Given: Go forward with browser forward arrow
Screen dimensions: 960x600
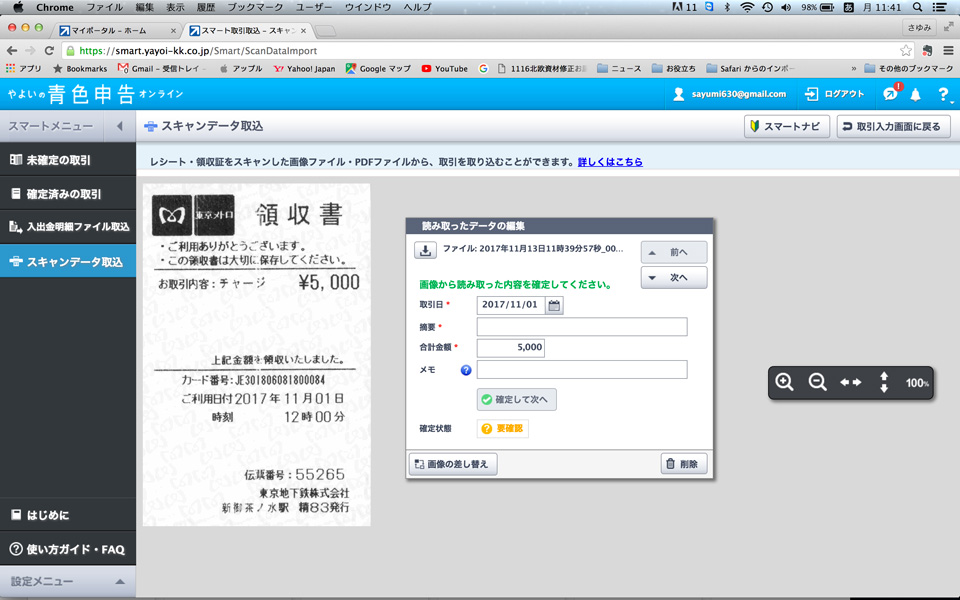Looking at the screenshot, I should pyautogui.click(x=31, y=51).
